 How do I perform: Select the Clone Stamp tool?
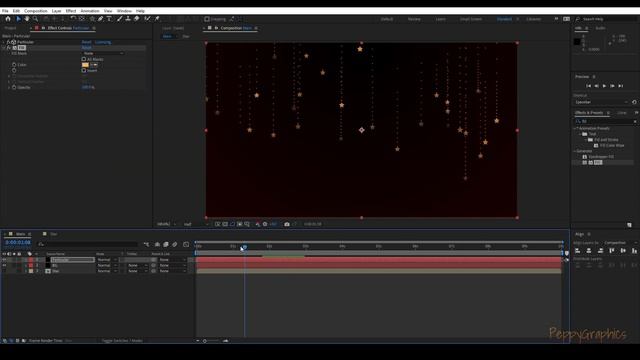[x=128, y=19]
